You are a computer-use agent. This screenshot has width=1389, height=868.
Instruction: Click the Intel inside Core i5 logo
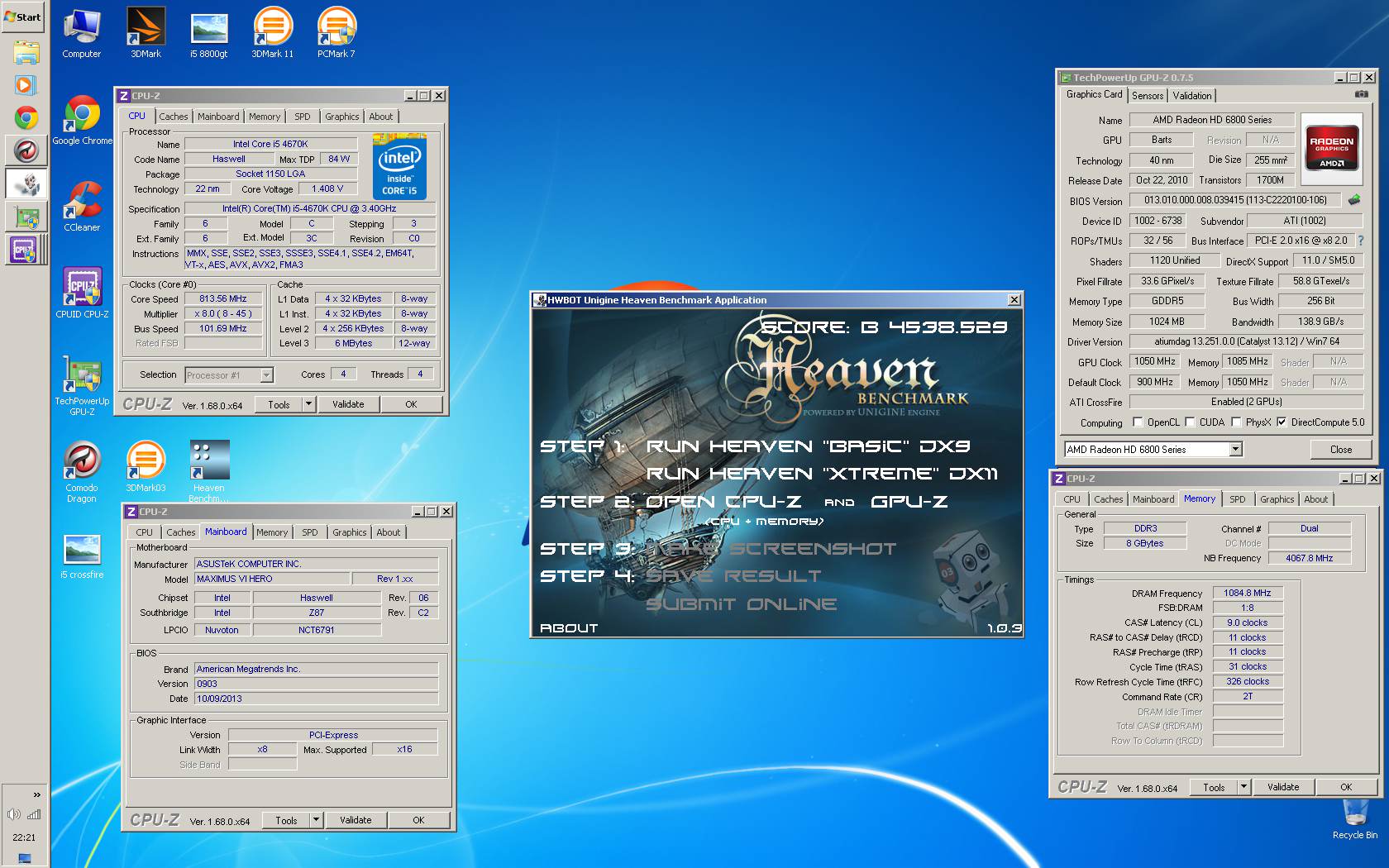click(x=399, y=168)
